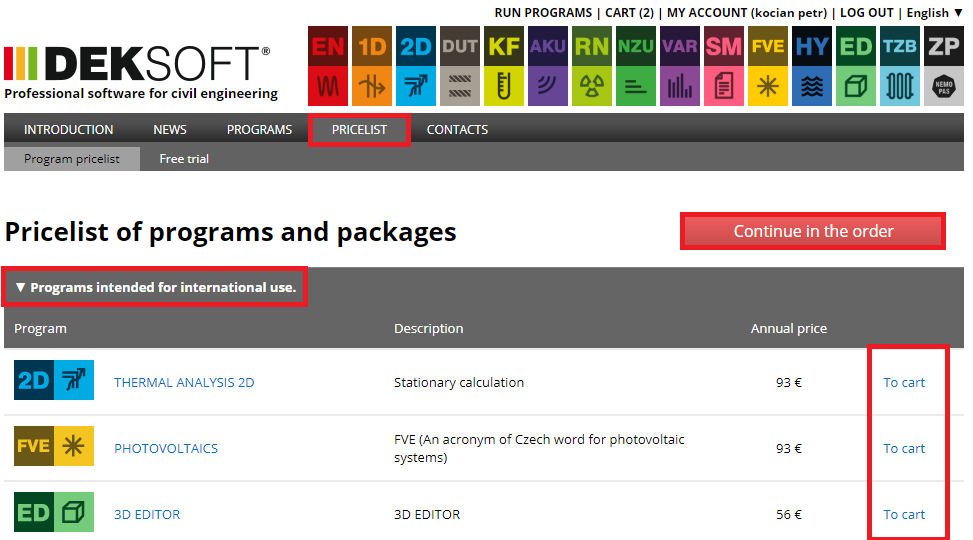Open the English language dropdown

click(x=935, y=13)
